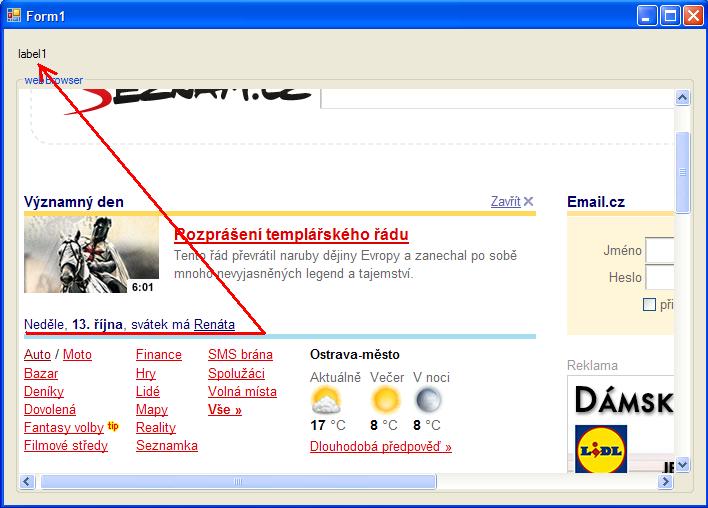Click the Heslo password field
The image size is (708, 508).
pos(660,277)
